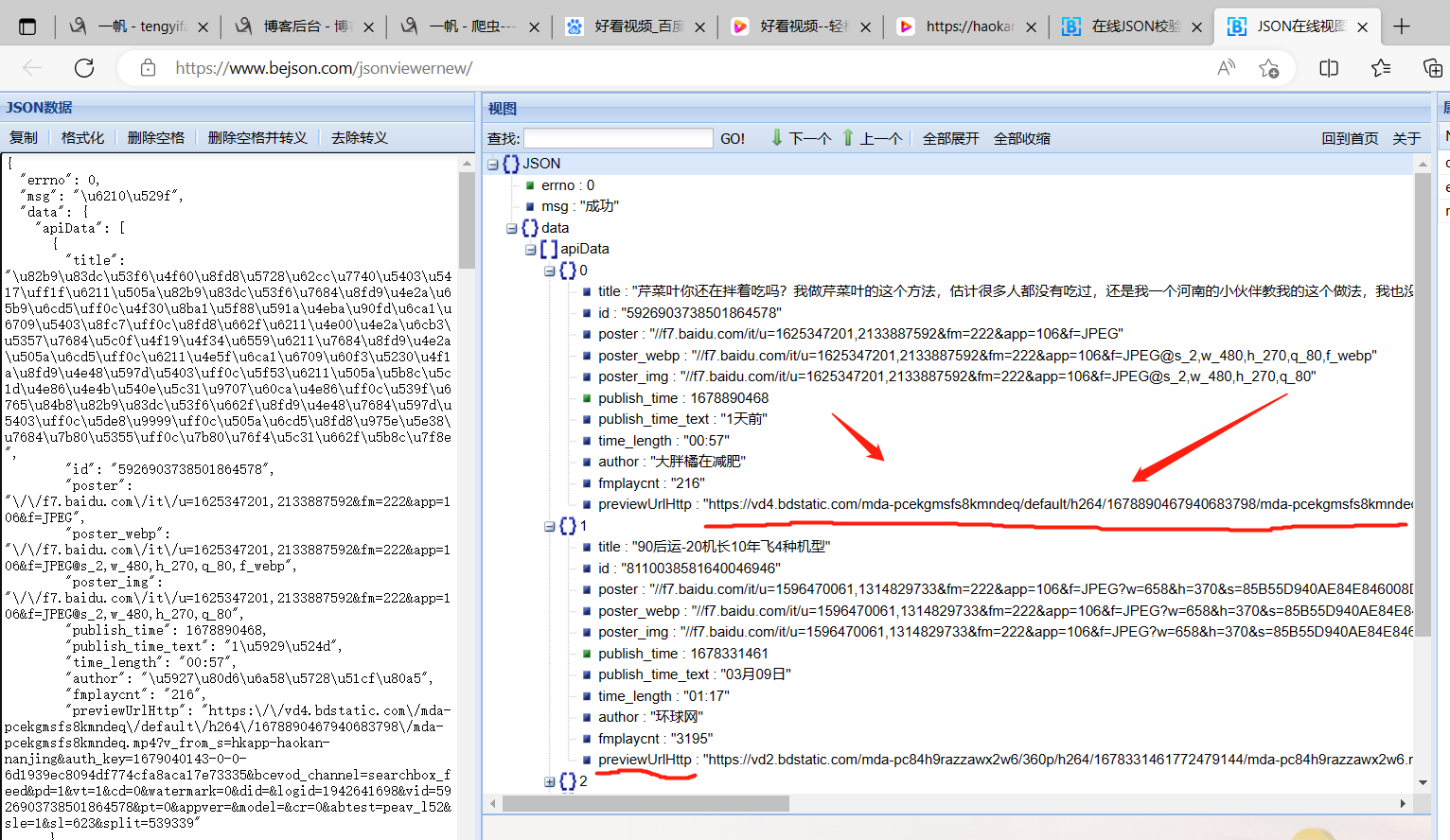Click the curly-brace object icon beside data
Image resolution: width=1450 pixels, height=840 pixels.
tap(530, 228)
